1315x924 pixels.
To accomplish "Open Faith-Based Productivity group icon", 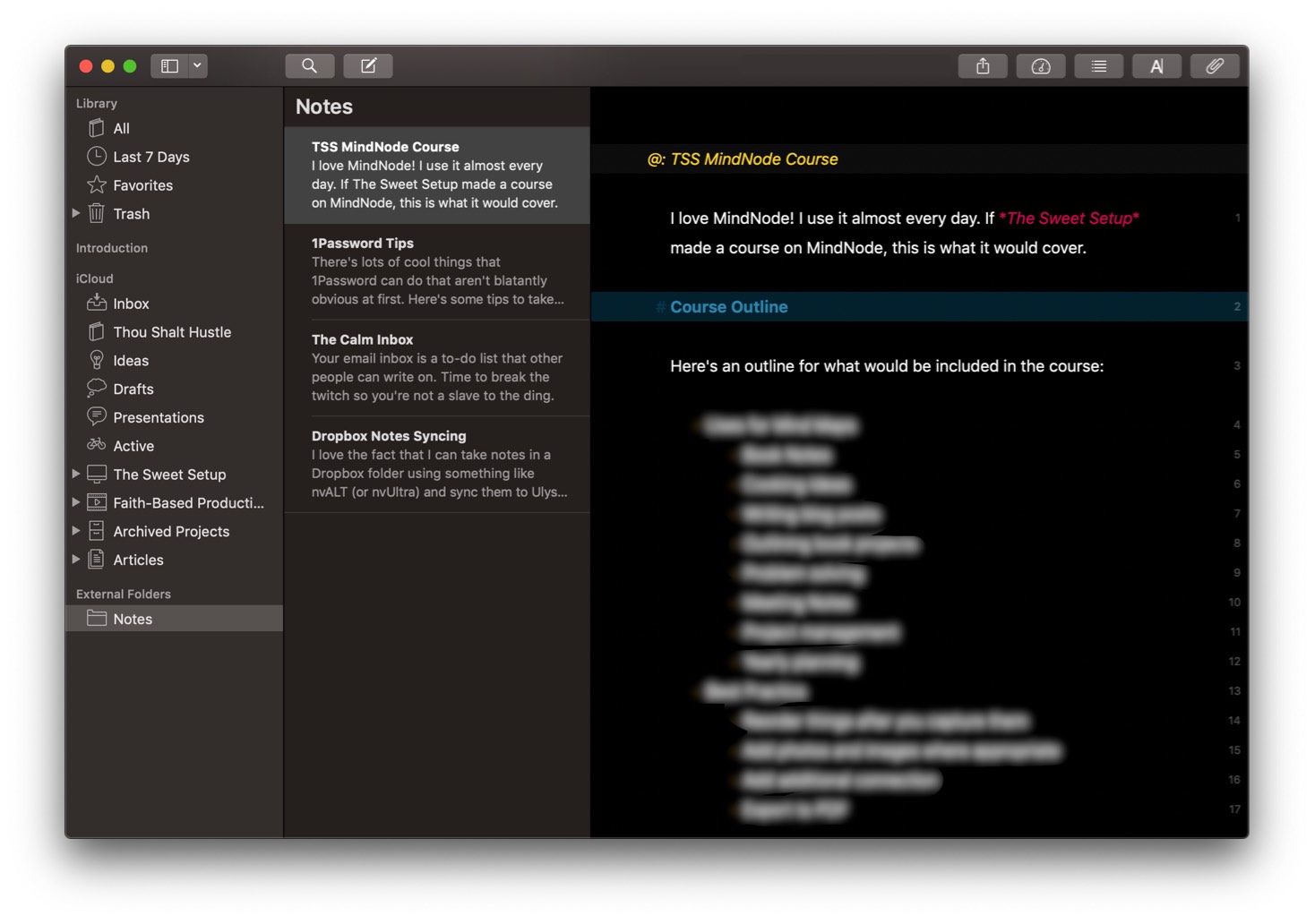I will click(x=97, y=502).
